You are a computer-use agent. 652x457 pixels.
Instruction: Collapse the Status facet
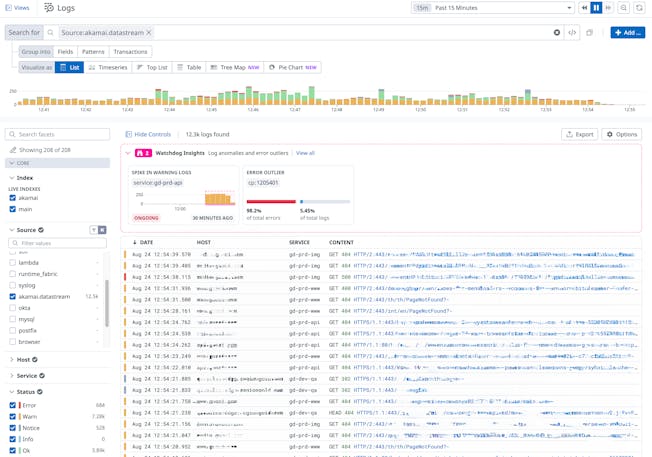[x=12, y=392]
